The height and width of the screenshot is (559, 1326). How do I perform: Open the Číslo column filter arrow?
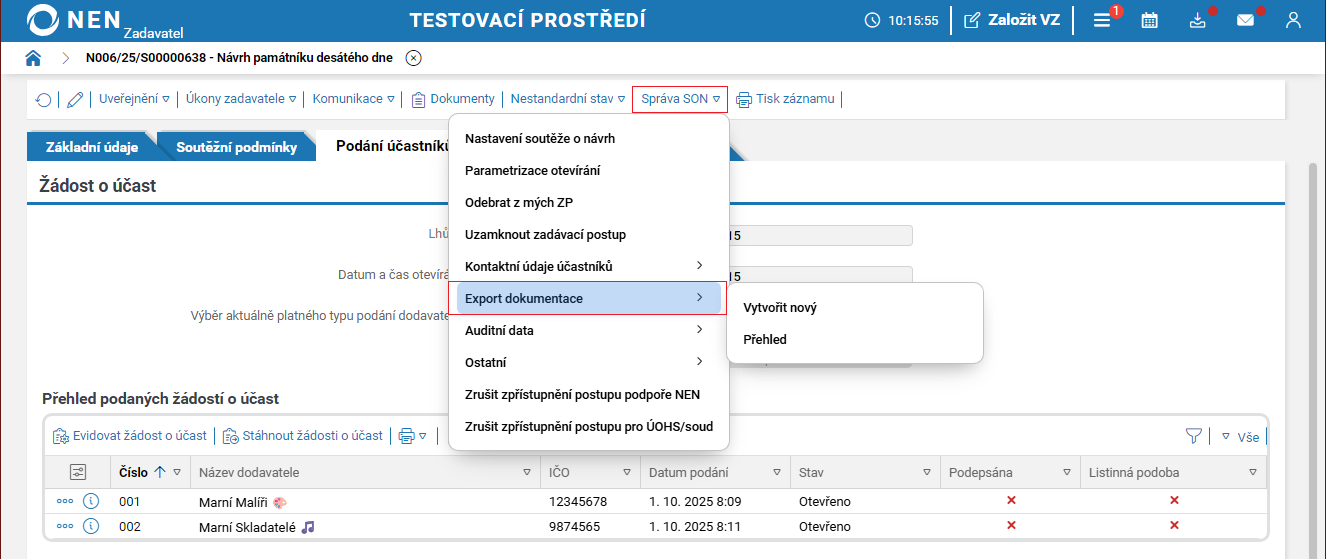[x=177, y=472]
